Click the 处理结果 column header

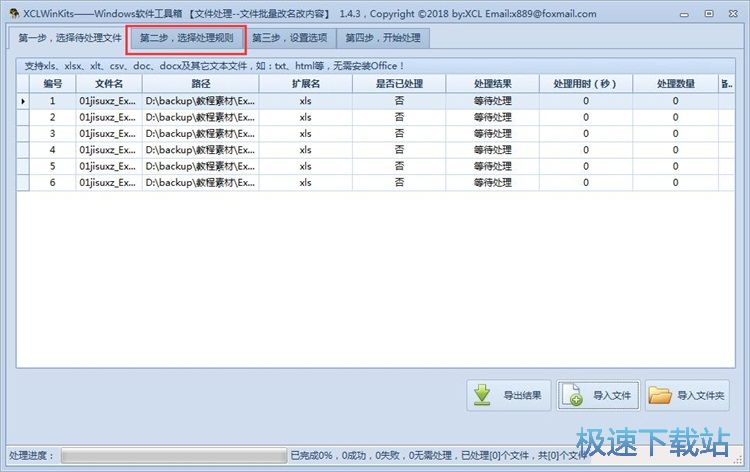(x=492, y=84)
